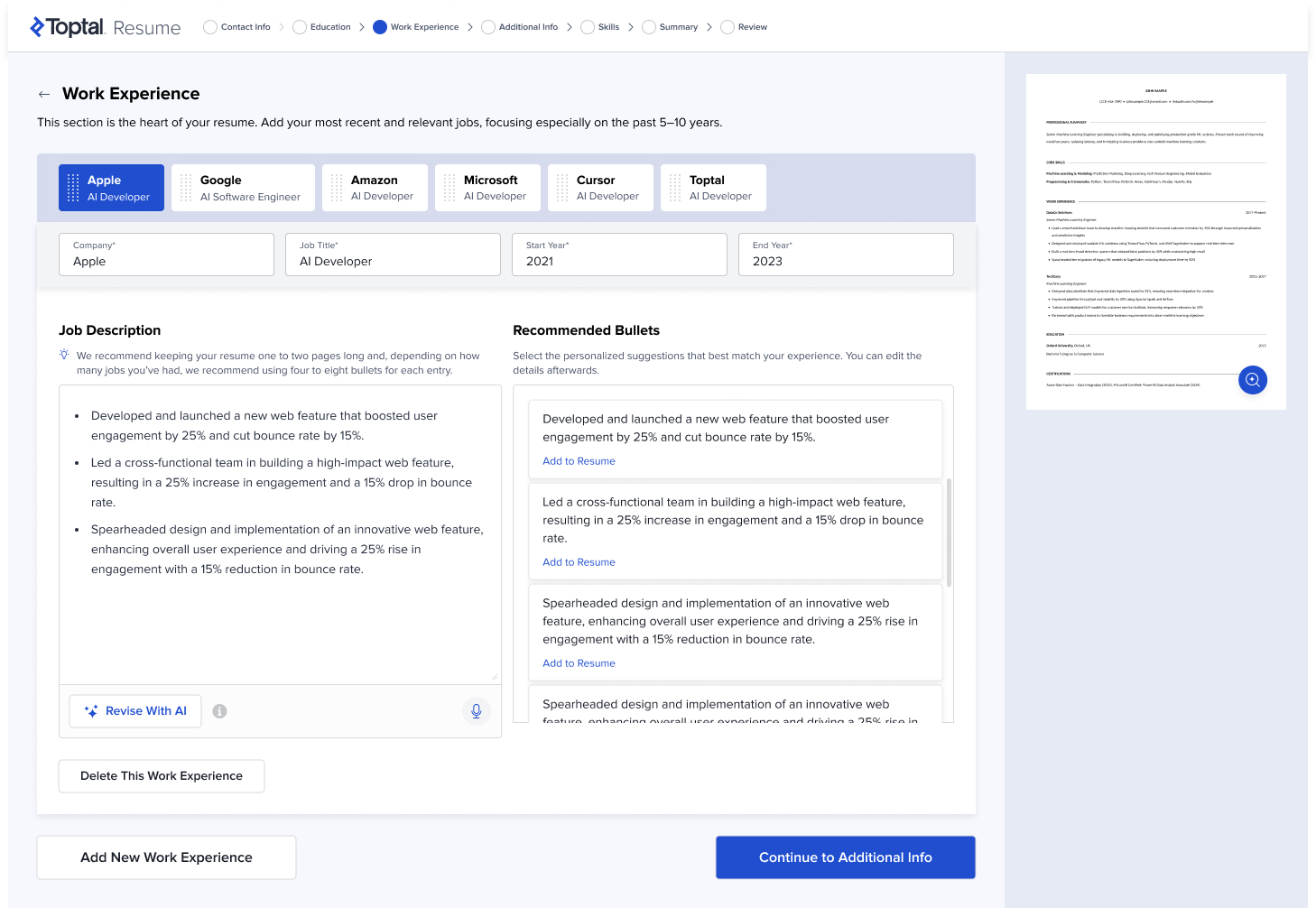Click the End Year field

point(846,255)
